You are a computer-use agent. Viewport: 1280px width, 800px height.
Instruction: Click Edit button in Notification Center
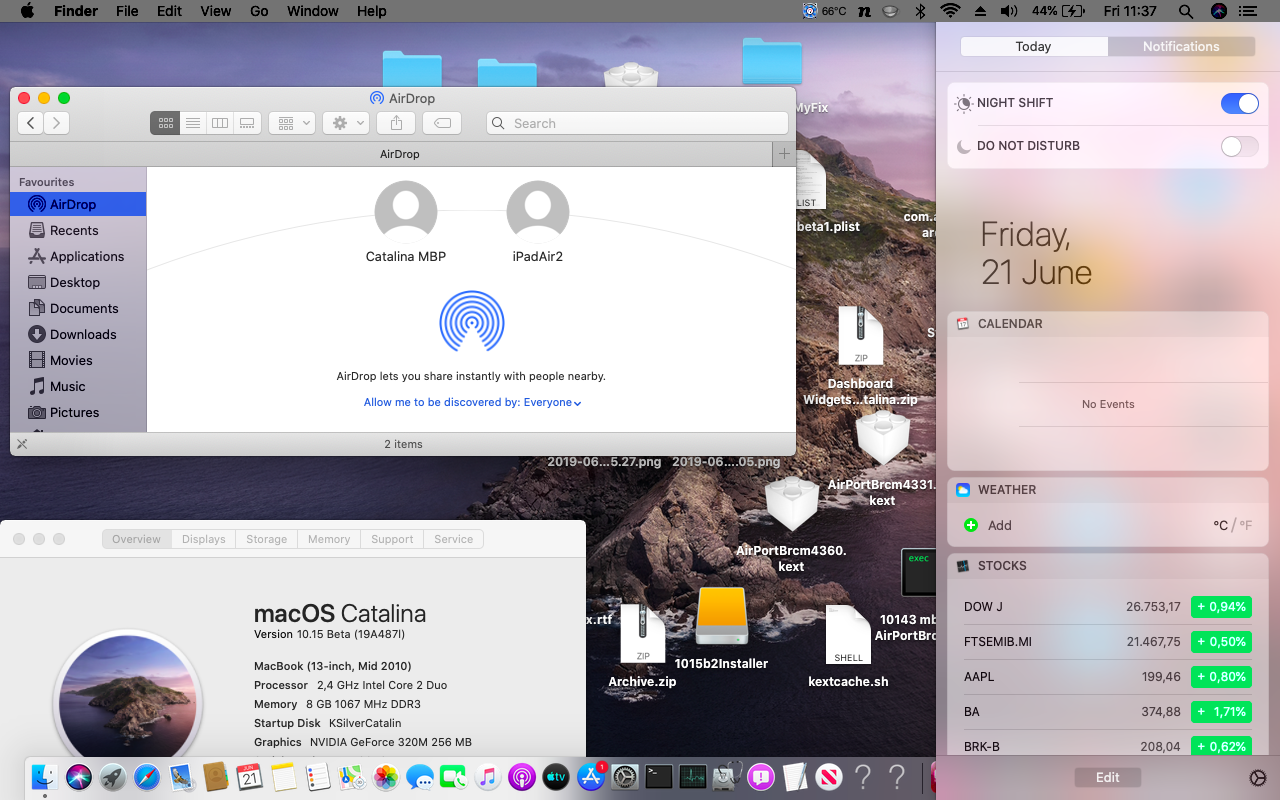tap(1107, 777)
